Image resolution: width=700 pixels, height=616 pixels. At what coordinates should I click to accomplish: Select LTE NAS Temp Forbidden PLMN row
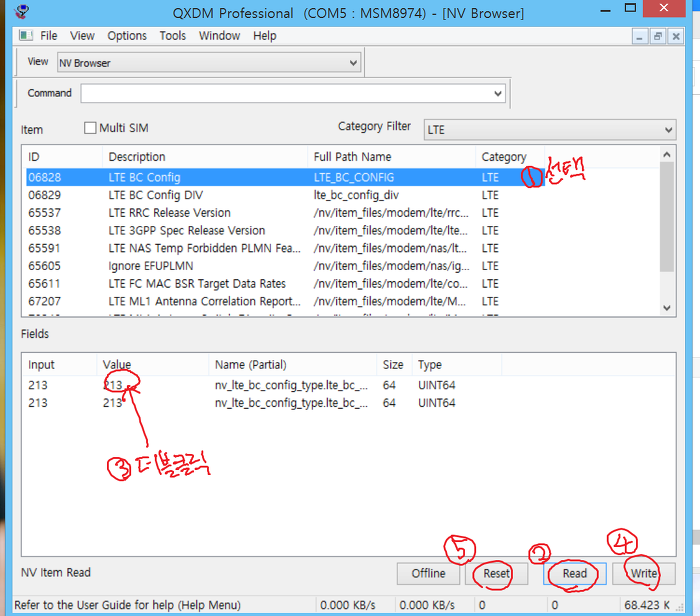284,248
